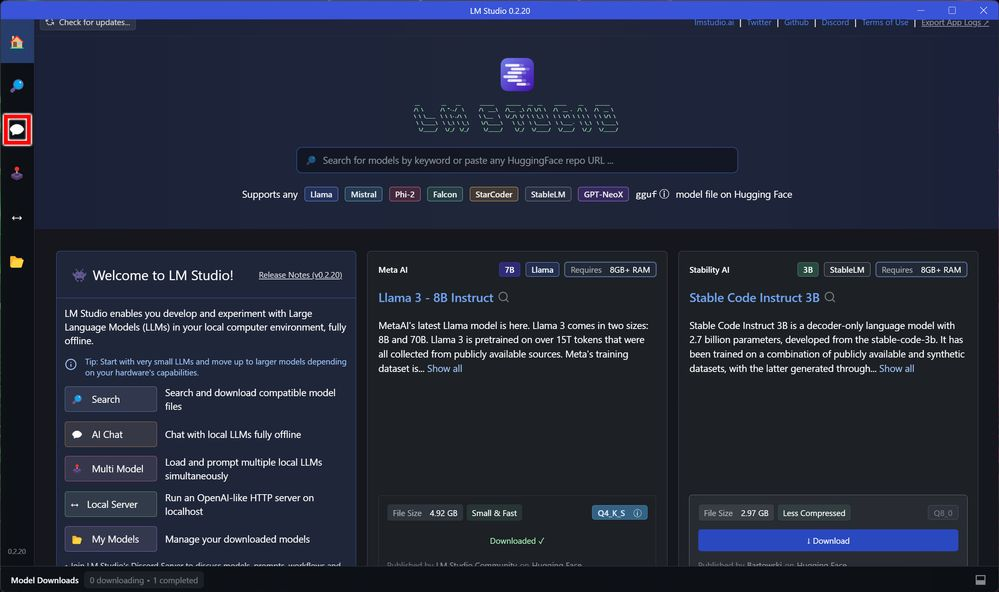Viewport: 999px width, 592px height.
Task: Expand Stable Code description with Show all
Action: [x=896, y=368]
